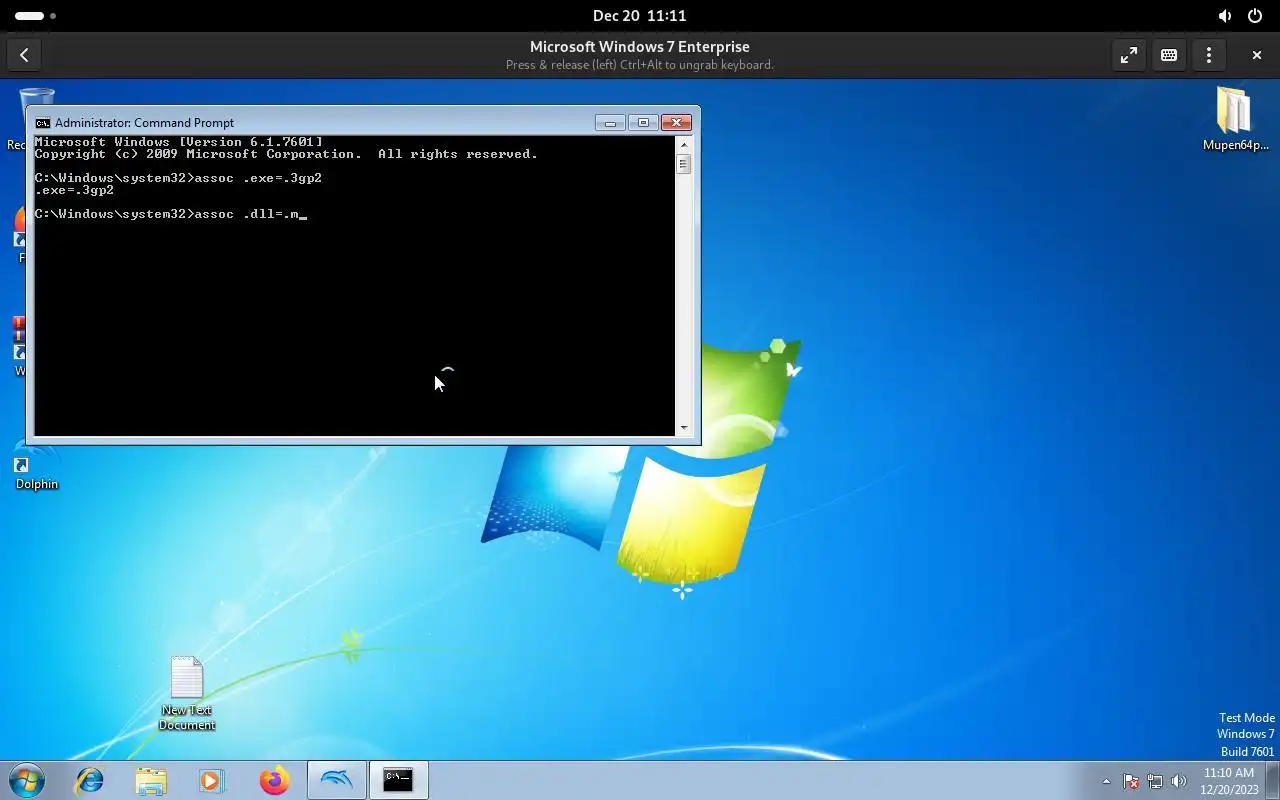Screen dimensions: 1280x800
Task: Minimize the Command Prompt window
Action: 610,122
